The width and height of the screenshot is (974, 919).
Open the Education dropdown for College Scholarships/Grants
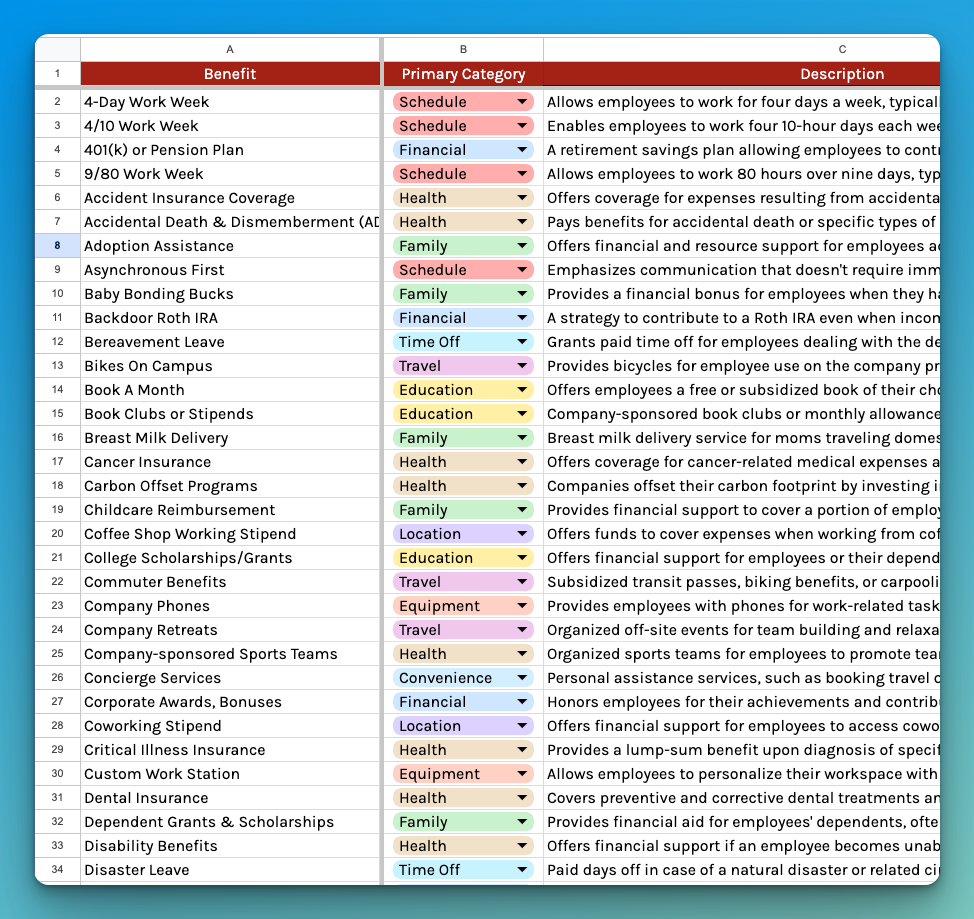pyautogui.click(x=522, y=558)
